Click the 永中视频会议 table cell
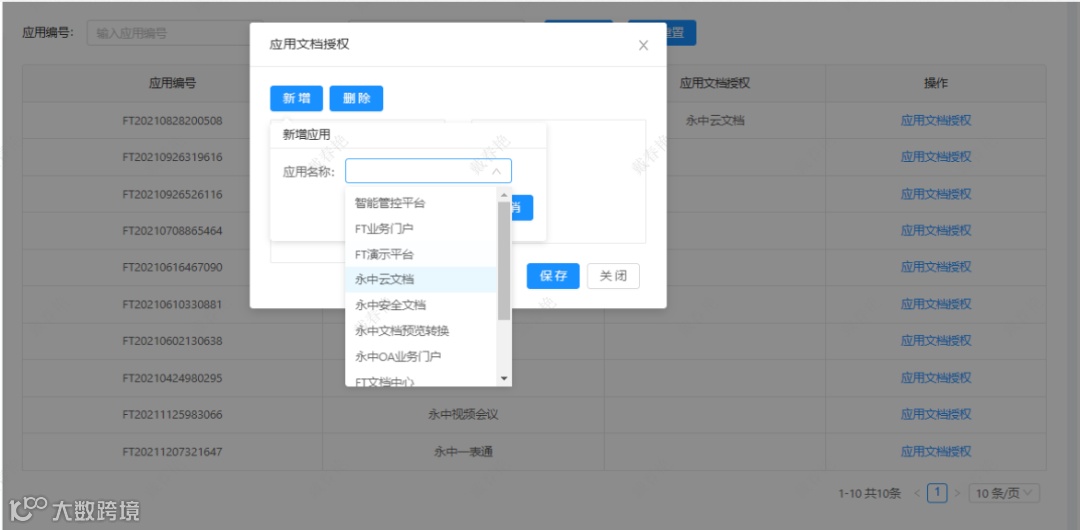Viewport: 1080px width, 530px height. coord(463,414)
